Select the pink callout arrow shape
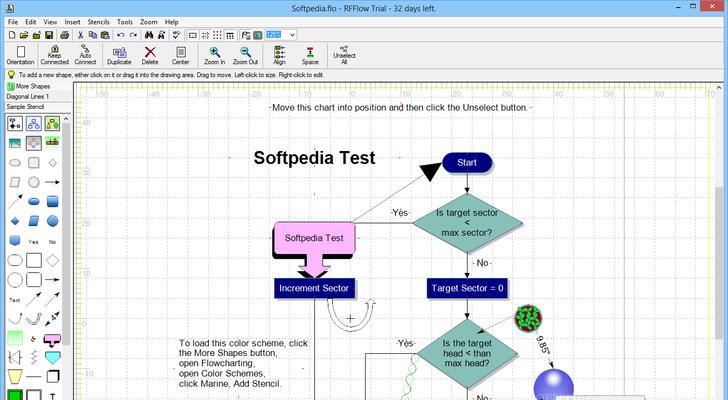 52,340
